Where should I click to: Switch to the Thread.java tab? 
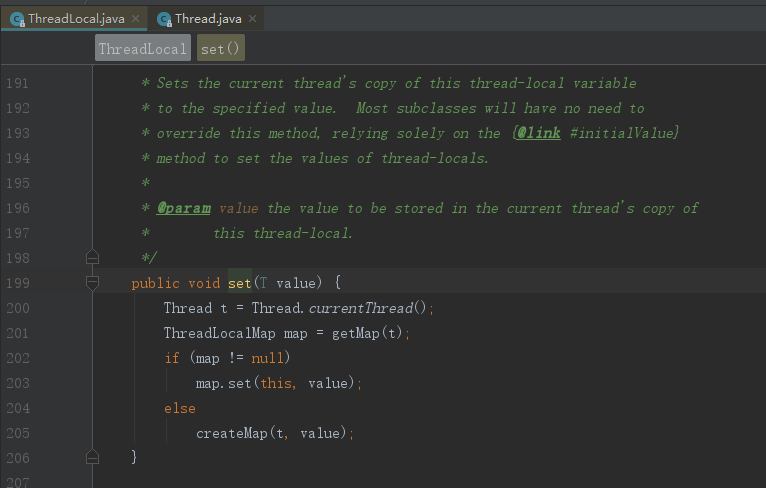click(208, 19)
